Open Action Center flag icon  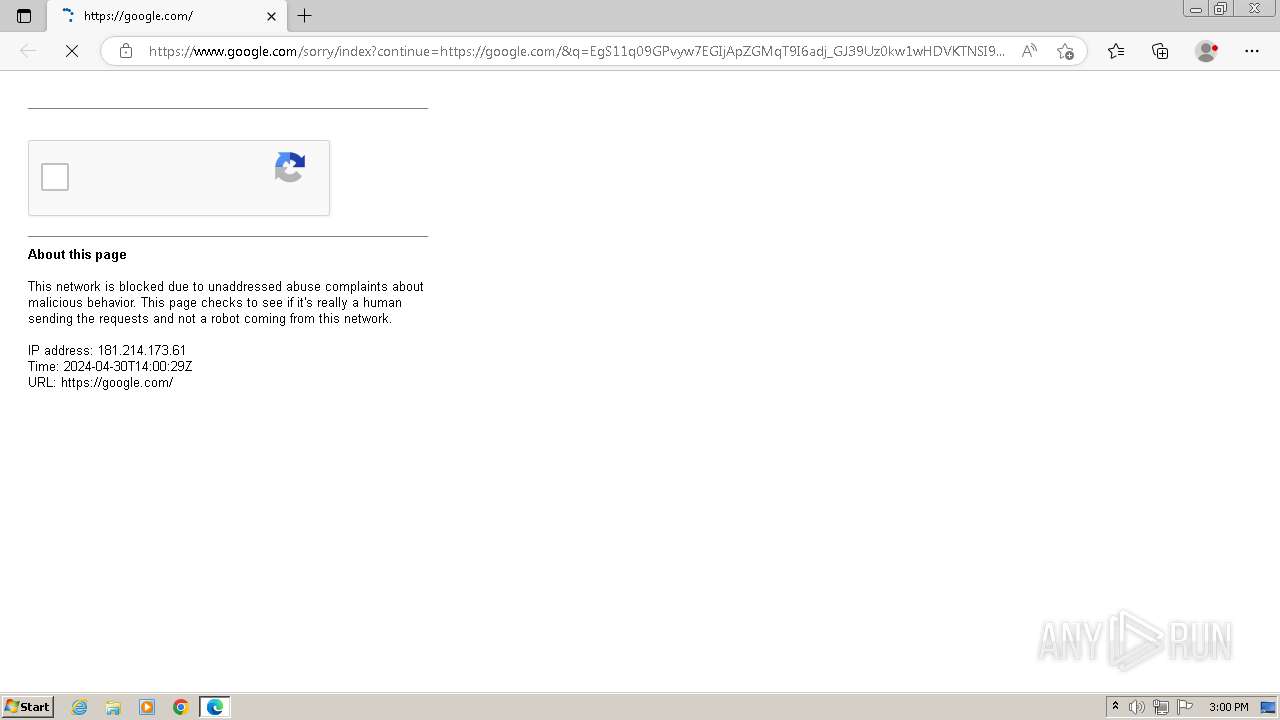(x=1185, y=707)
